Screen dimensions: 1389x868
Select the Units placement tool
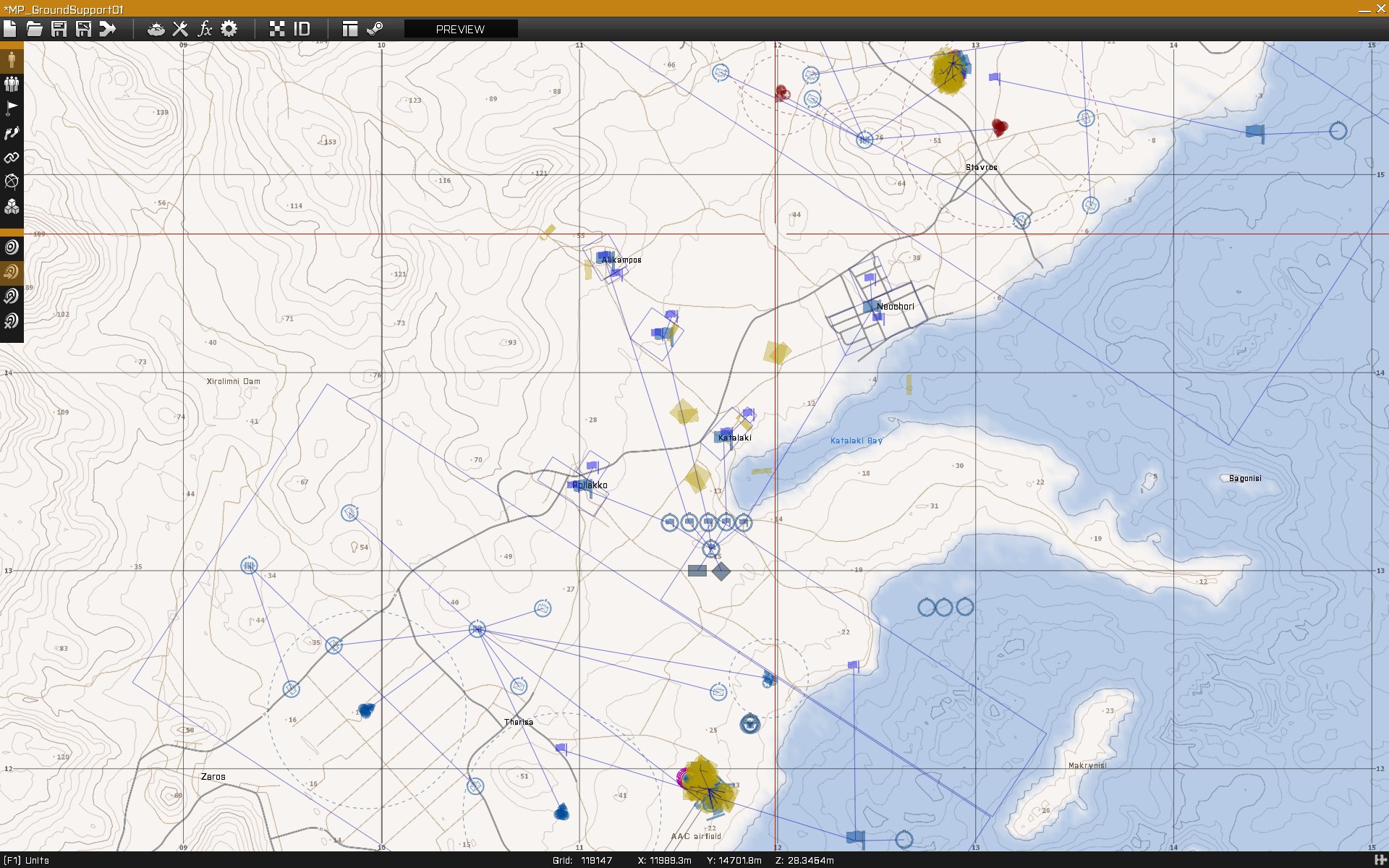tap(12, 60)
